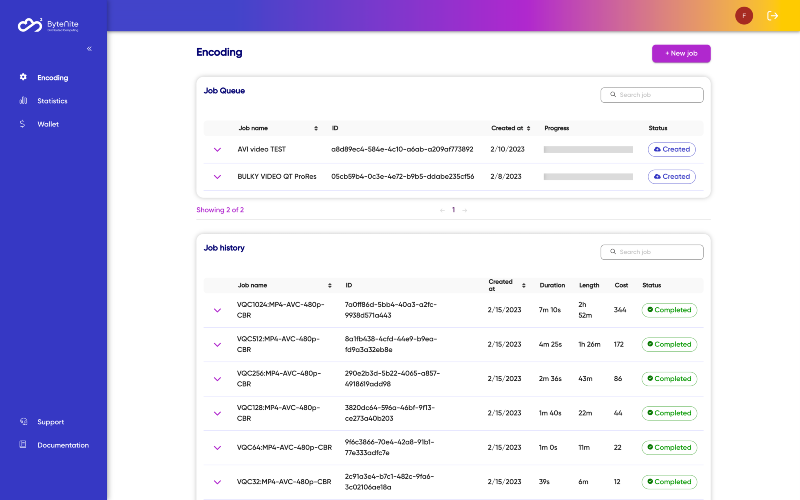Click progress bar of BULKY VIDEO job

coord(588,177)
